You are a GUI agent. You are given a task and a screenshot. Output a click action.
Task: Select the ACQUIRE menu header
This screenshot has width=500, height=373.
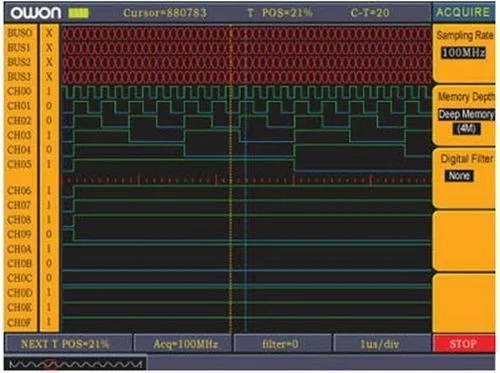(463, 12)
